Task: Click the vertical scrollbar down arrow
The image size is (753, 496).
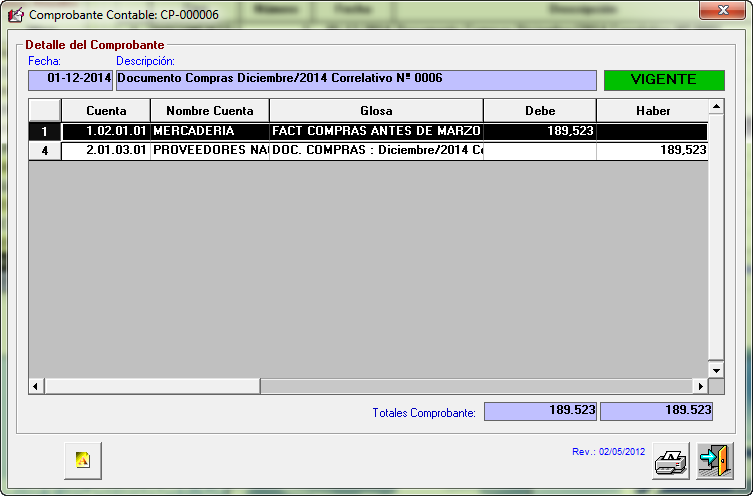Action: 716,370
